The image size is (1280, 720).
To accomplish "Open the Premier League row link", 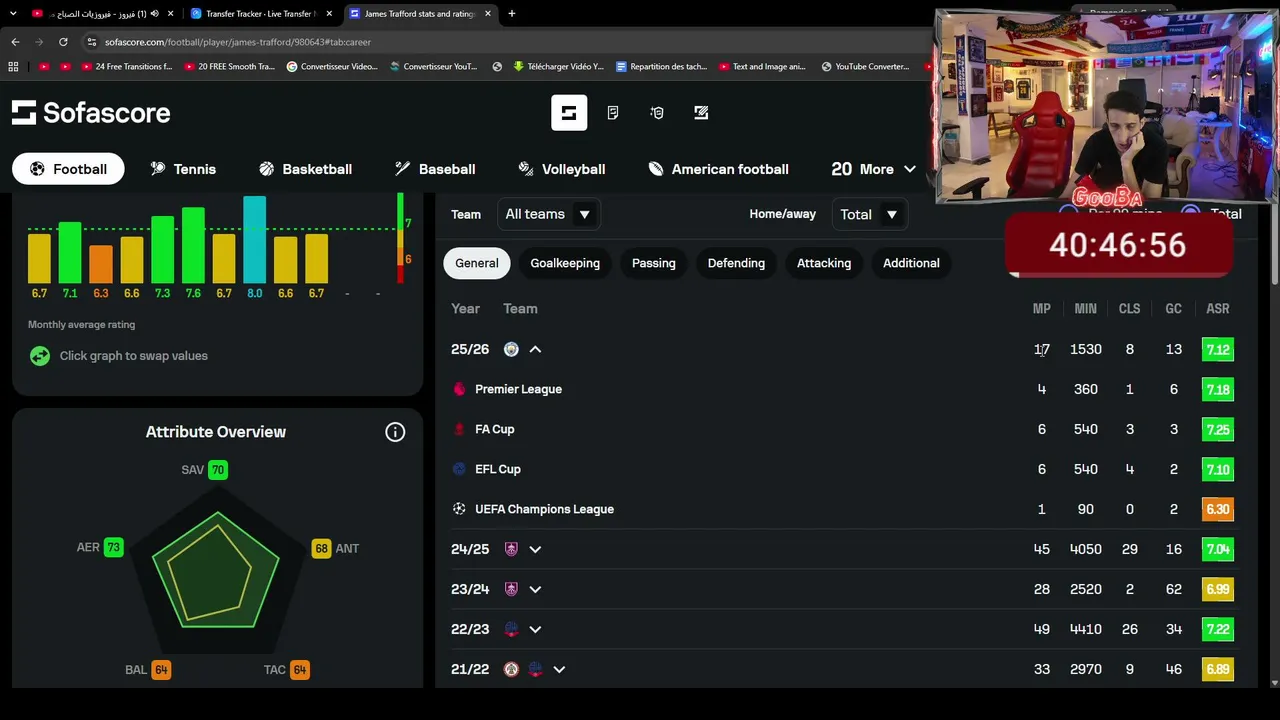I will point(518,389).
